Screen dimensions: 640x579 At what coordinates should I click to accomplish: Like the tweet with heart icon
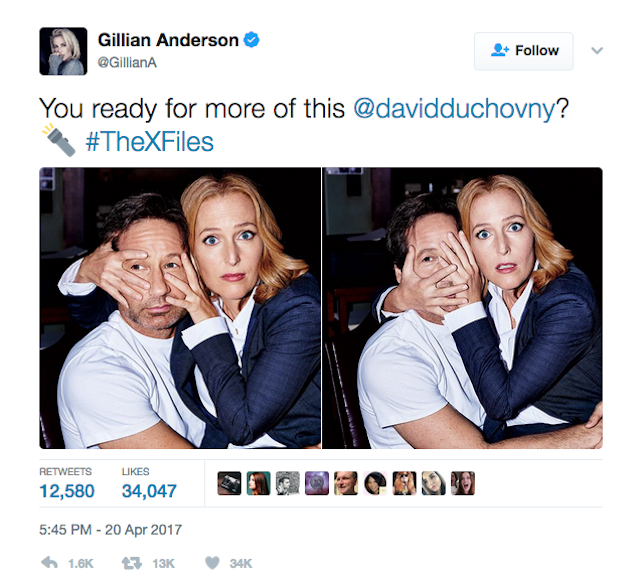212,563
